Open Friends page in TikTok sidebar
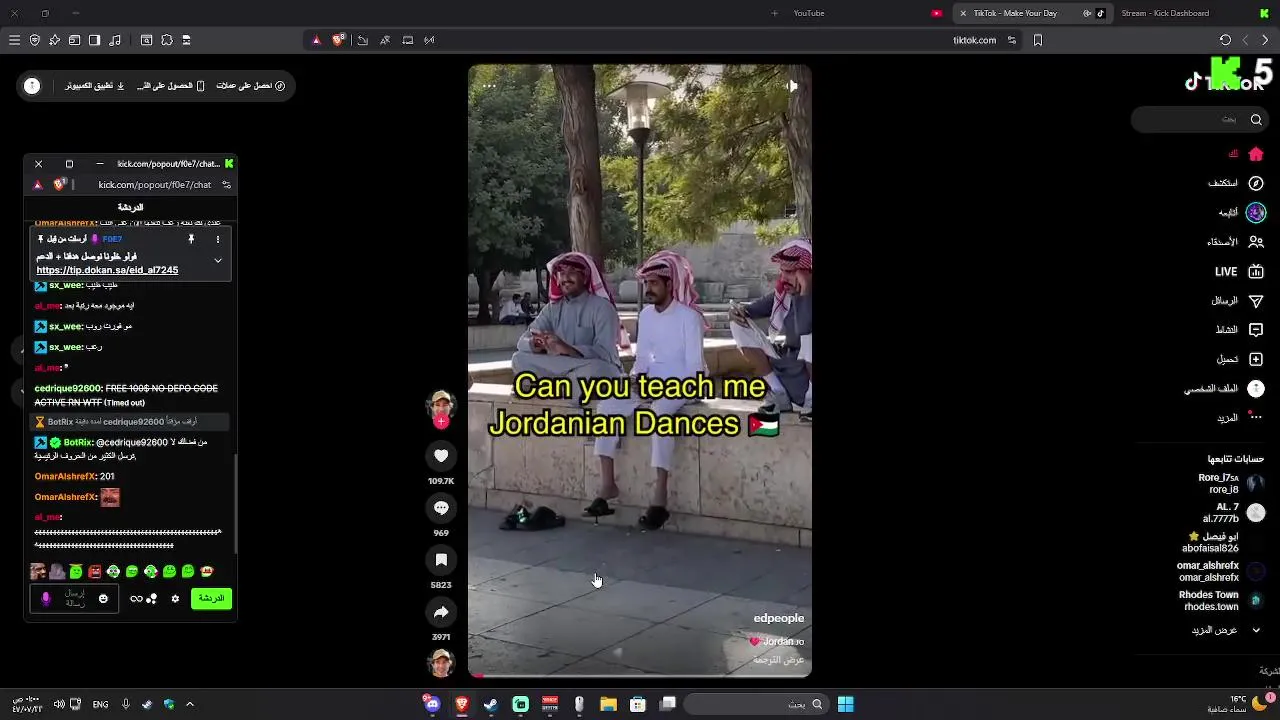This screenshot has width=1280, height=720. [x=1235, y=242]
